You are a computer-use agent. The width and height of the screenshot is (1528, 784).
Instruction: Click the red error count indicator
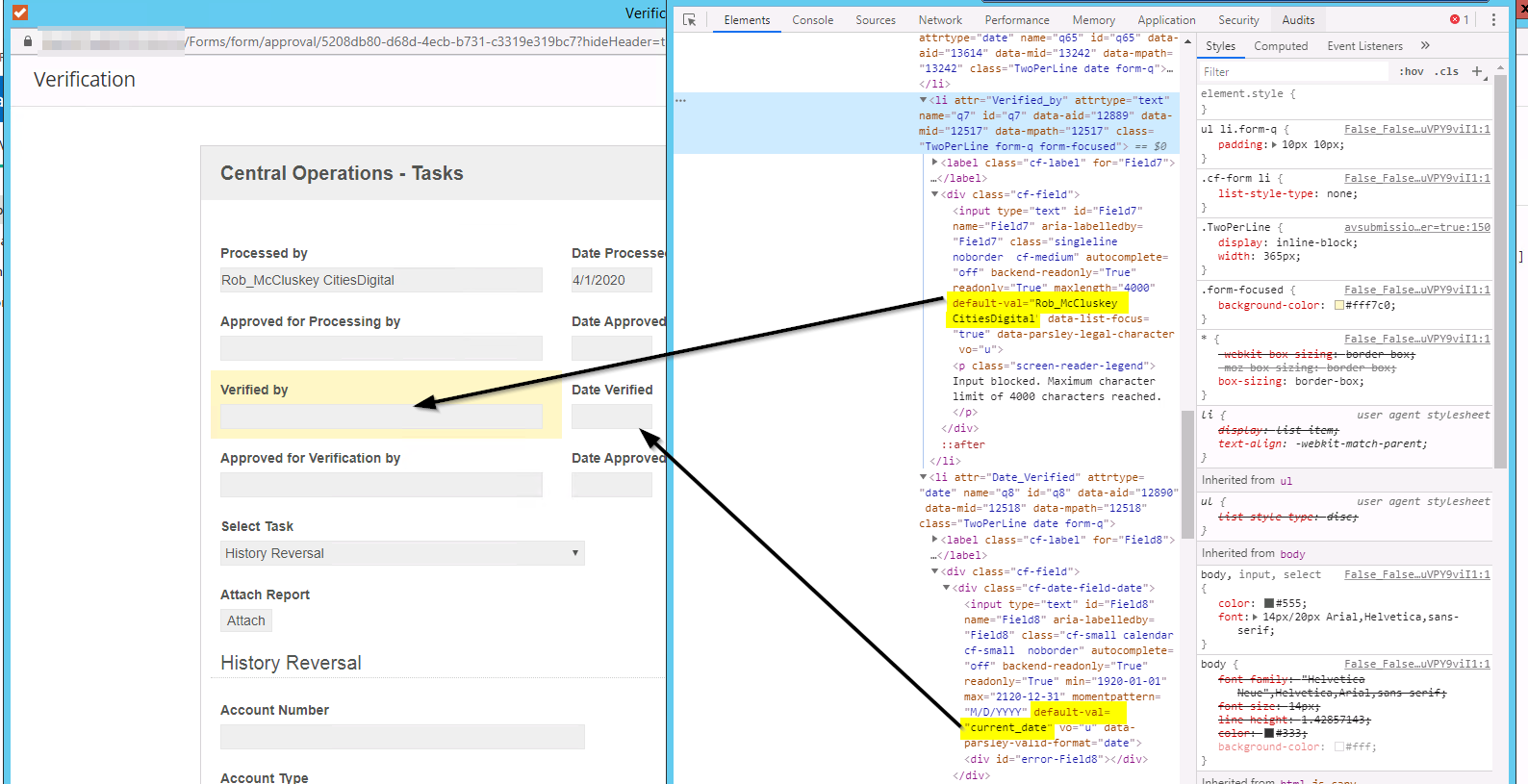pyautogui.click(x=1460, y=19)
